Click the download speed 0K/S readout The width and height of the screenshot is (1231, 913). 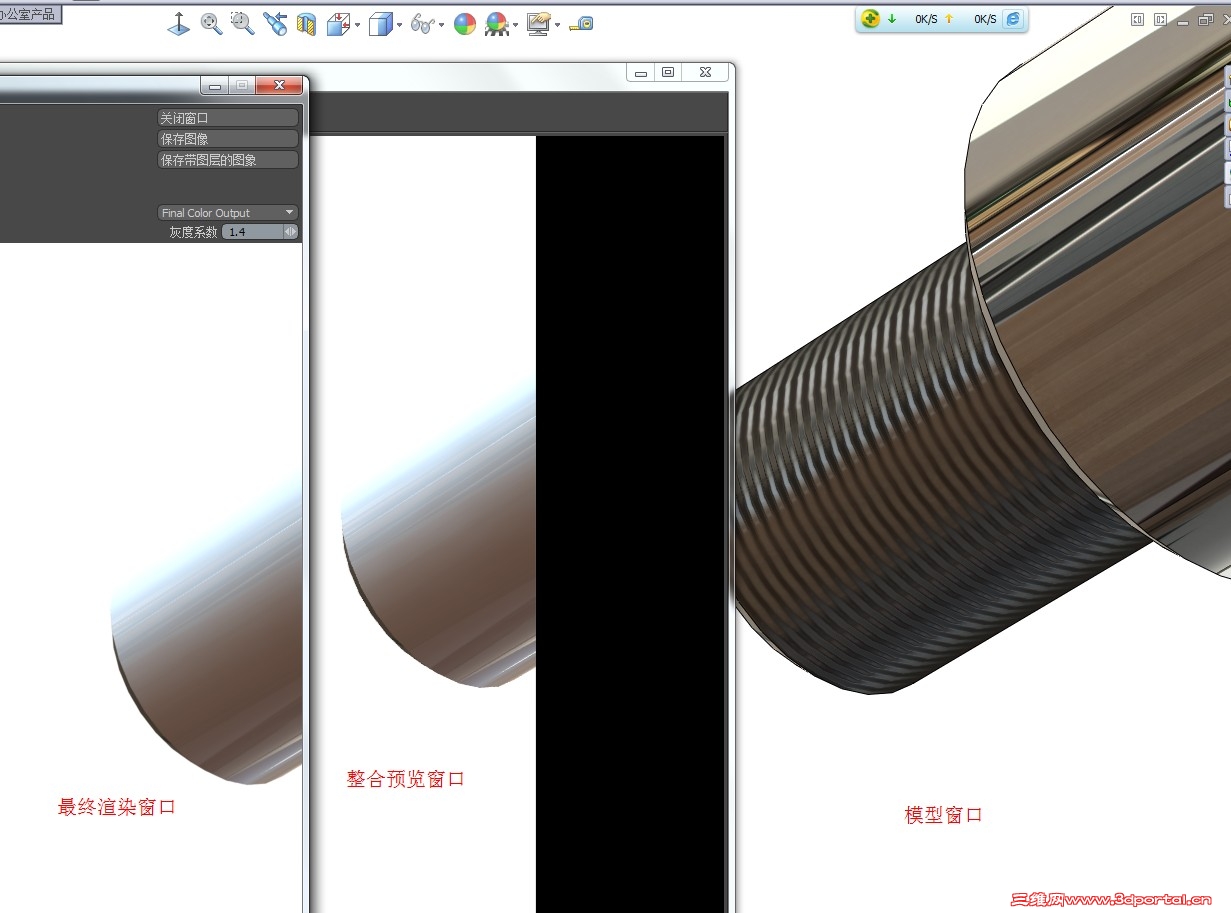(926, 20)
